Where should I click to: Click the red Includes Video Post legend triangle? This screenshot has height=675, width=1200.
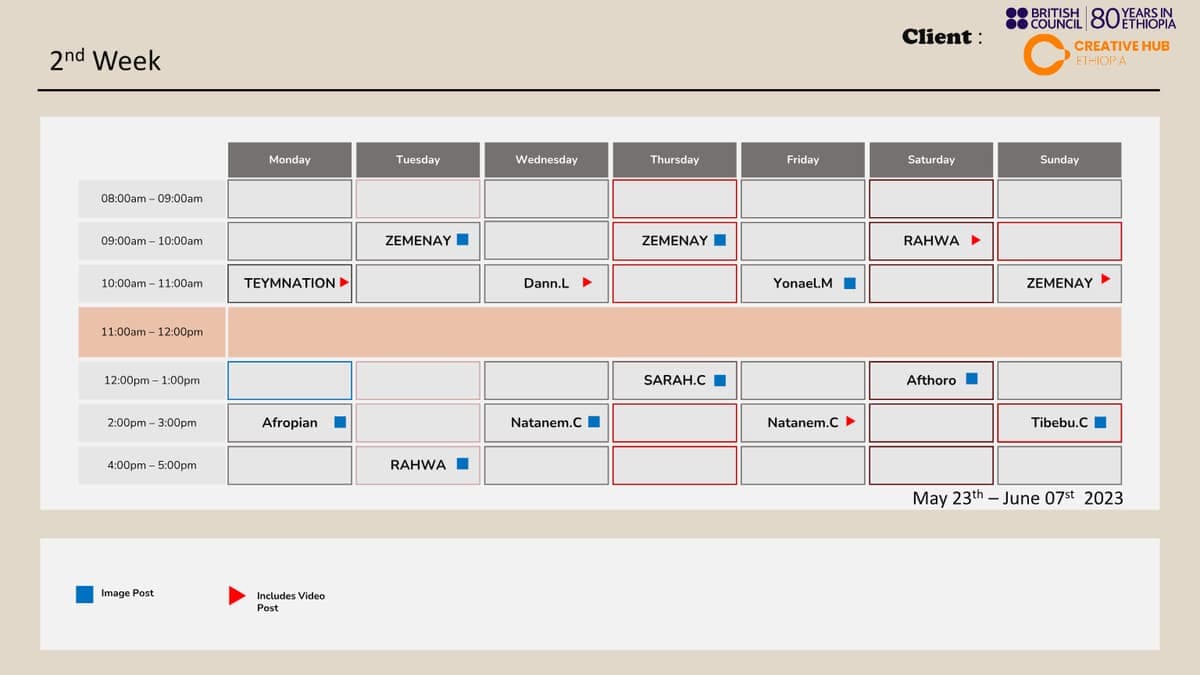click(237, 596)
